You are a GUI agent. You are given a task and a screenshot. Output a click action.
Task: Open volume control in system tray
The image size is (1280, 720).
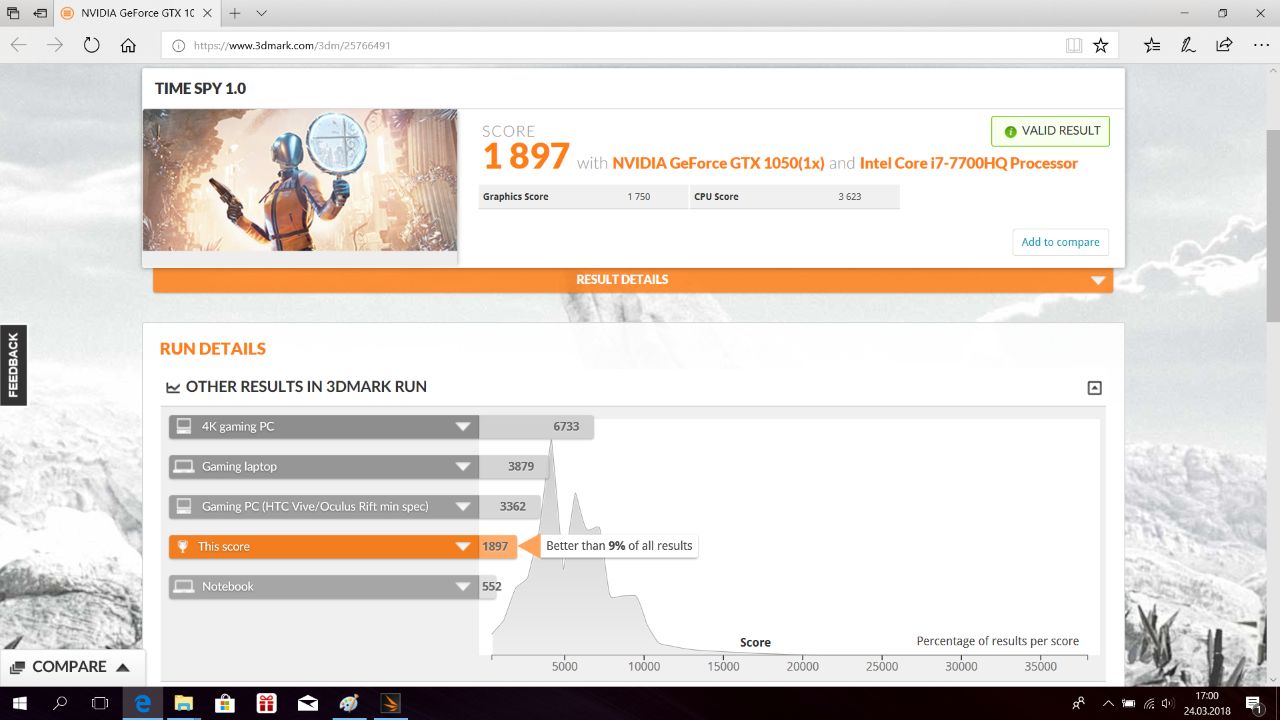pyautogui.click(x=1167, y=703)
